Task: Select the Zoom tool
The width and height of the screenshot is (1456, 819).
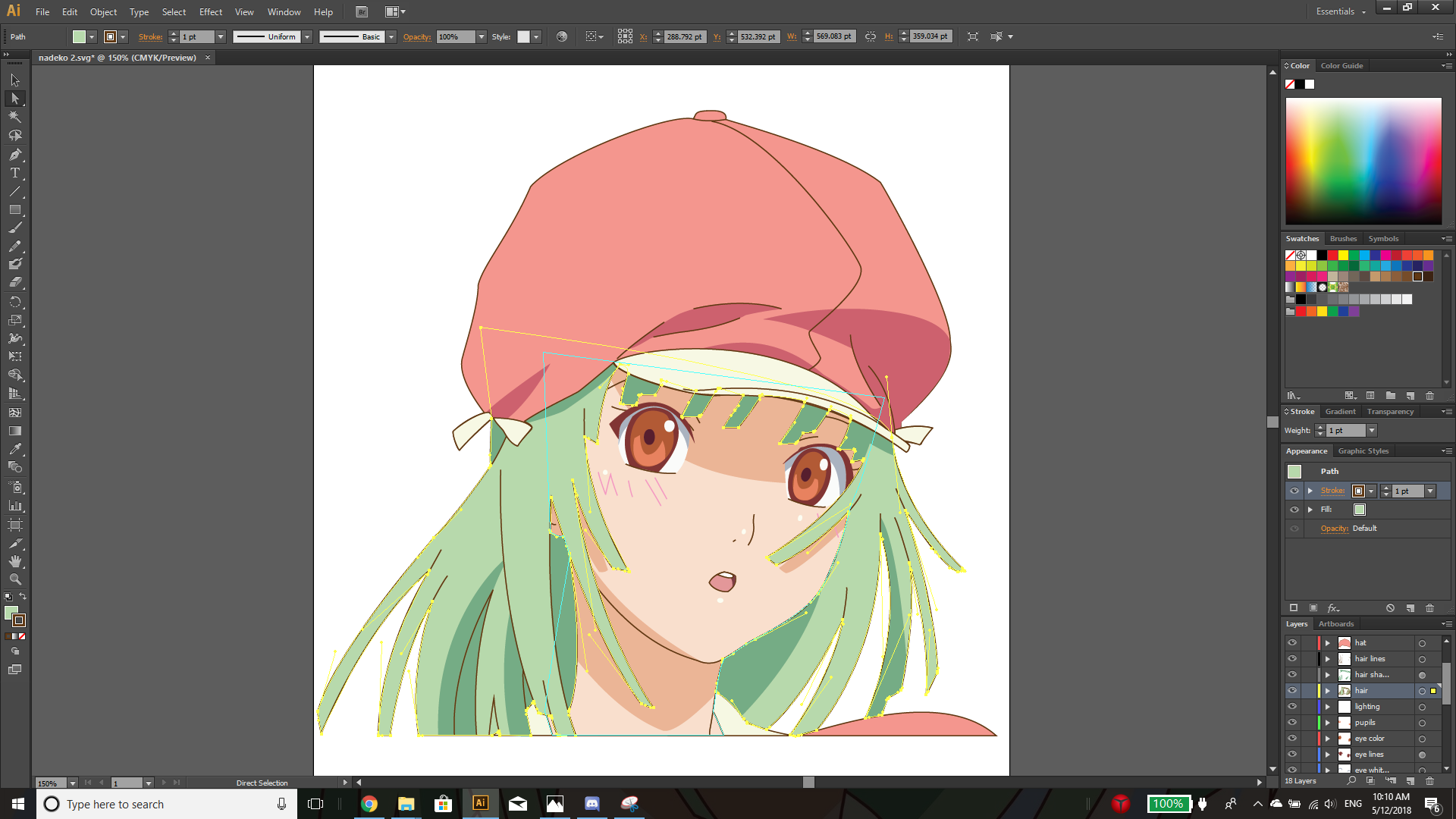Action: pos(14,579)
